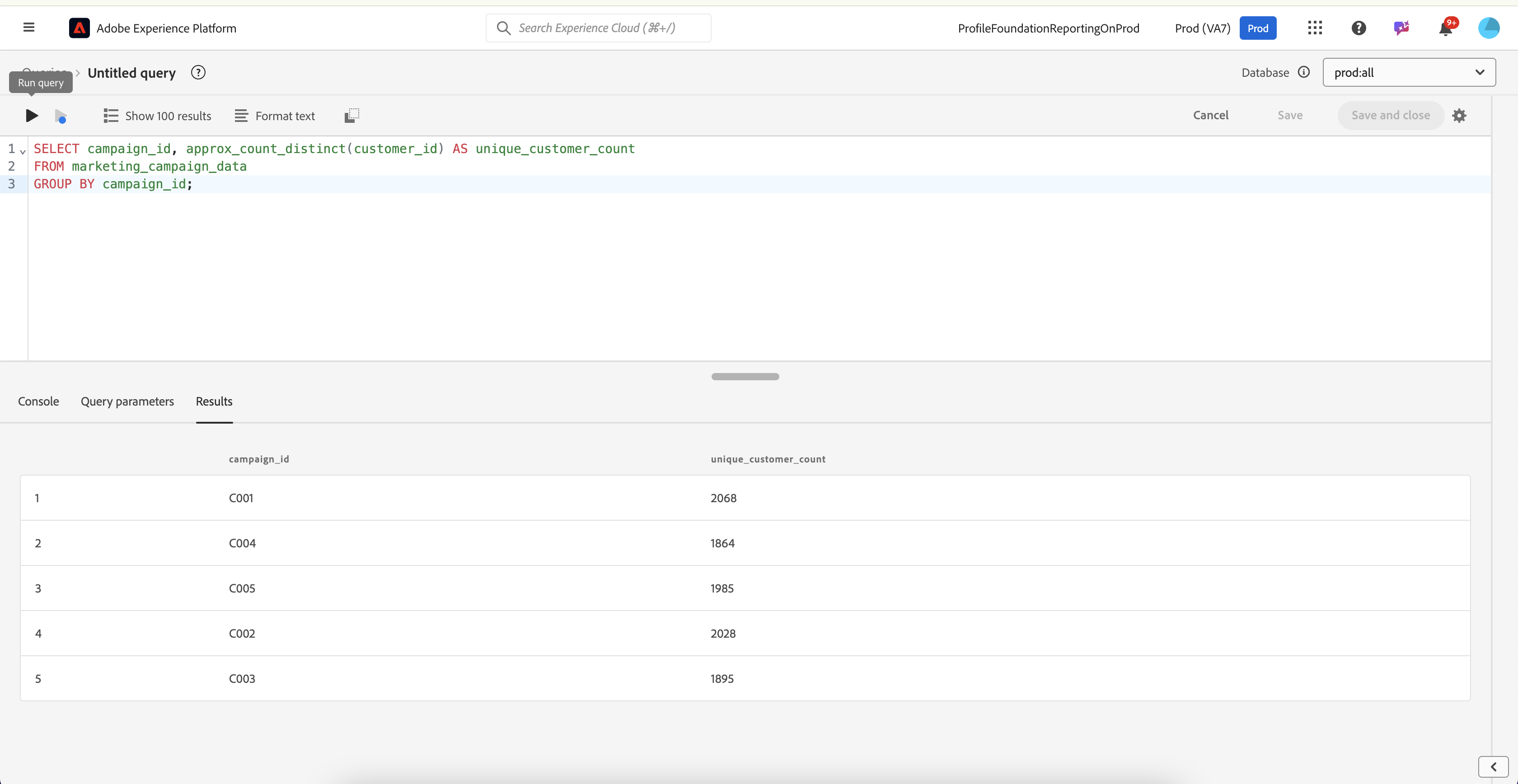
Task: Open the app switcher grid icon
Action: click(x=1315, y=28)
